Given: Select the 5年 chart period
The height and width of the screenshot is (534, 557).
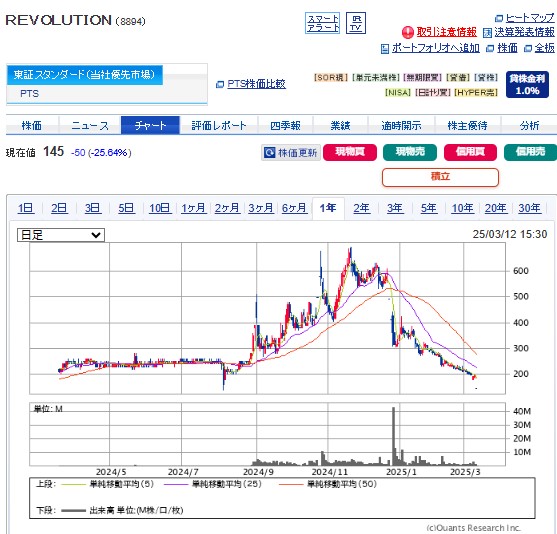Looking at the screenshot, I should 429,208.
